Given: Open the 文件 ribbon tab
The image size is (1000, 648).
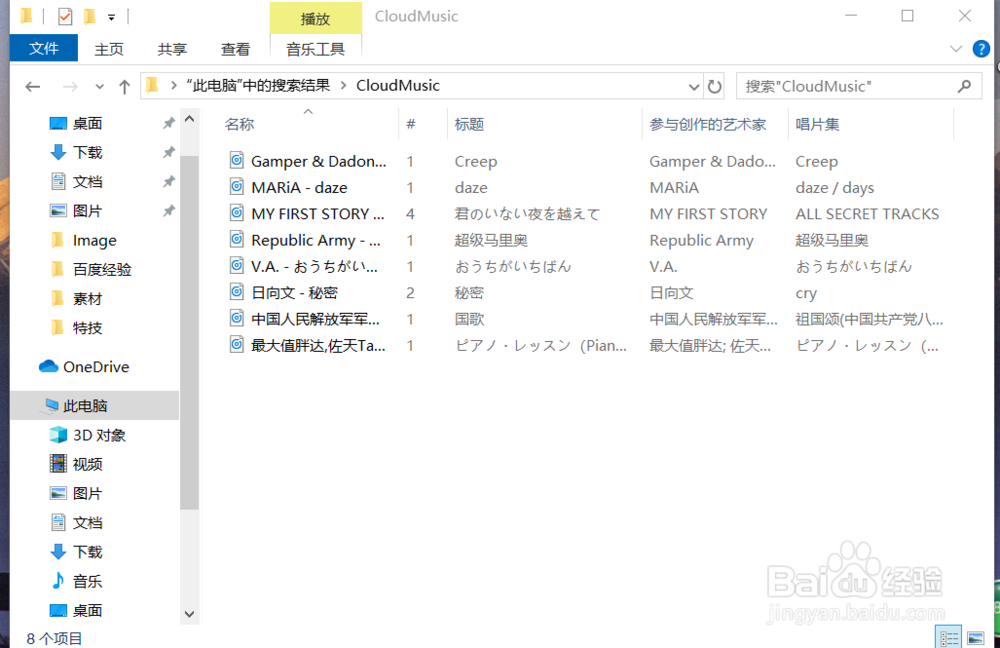Looking at the screenshot, I should click(43, 48).
